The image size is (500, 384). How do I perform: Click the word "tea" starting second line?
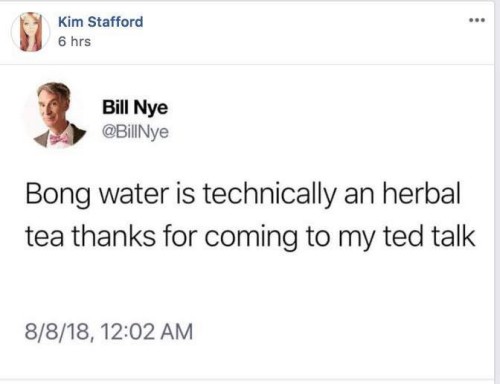click(44, 237)
